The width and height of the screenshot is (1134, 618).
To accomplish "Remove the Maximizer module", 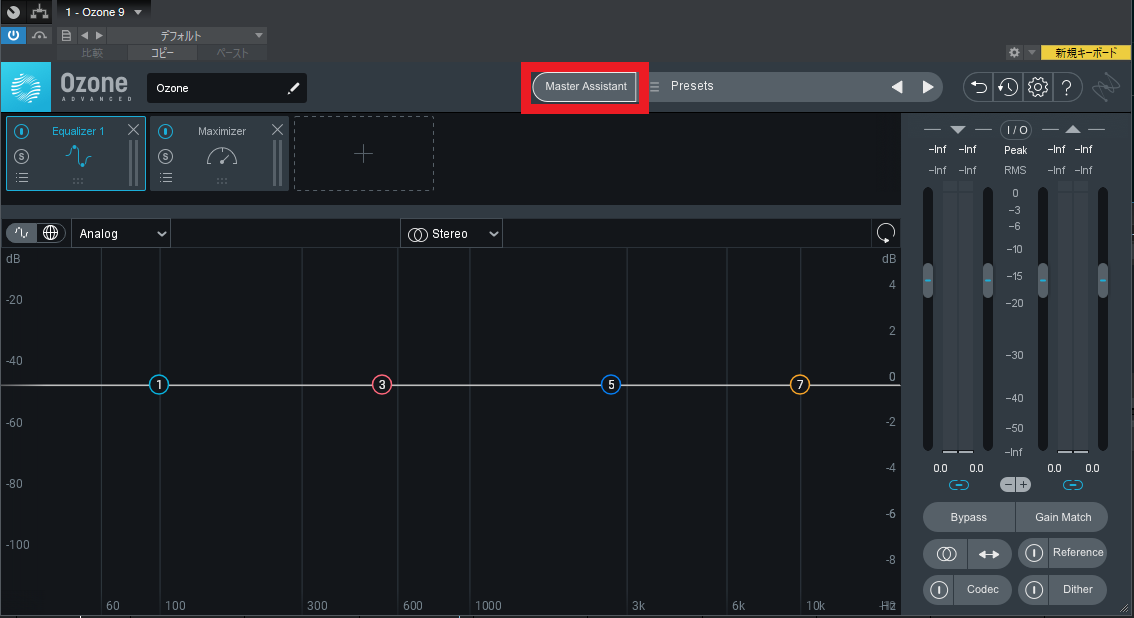I will click(x=277, y=130).
